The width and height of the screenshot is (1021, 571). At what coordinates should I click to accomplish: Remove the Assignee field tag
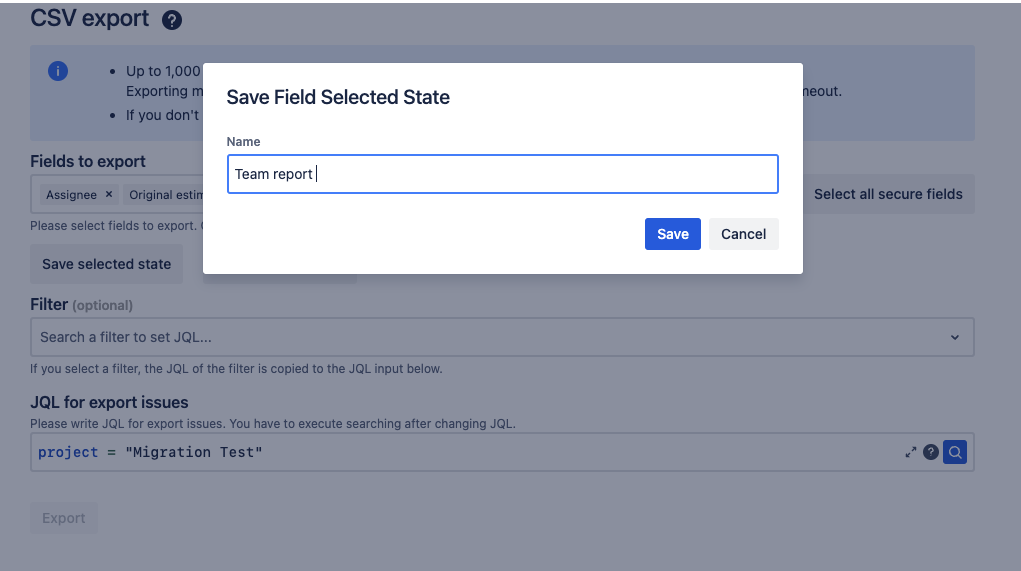[x=109, y=195]
